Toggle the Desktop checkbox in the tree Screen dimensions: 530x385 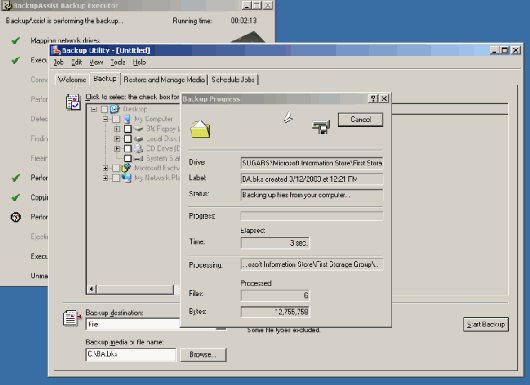pyautogui.click(x=104, y=109)
